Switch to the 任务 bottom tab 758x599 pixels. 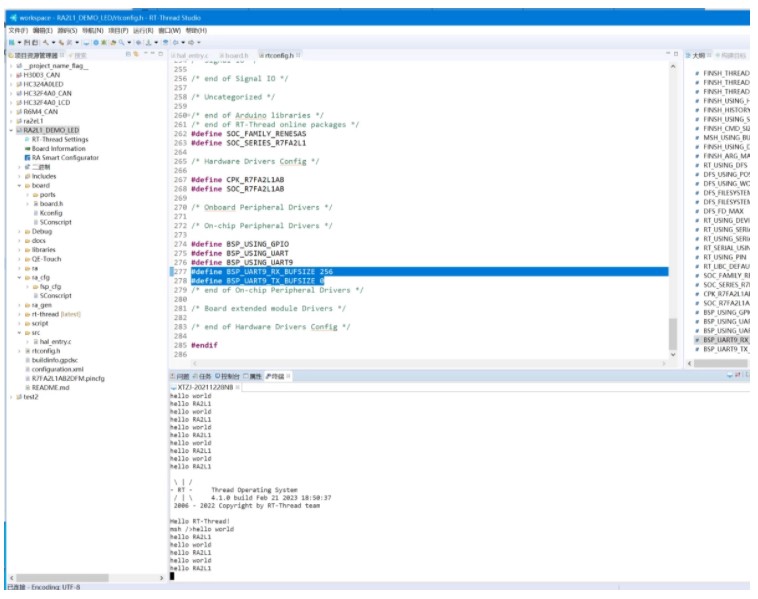point(203,376)
